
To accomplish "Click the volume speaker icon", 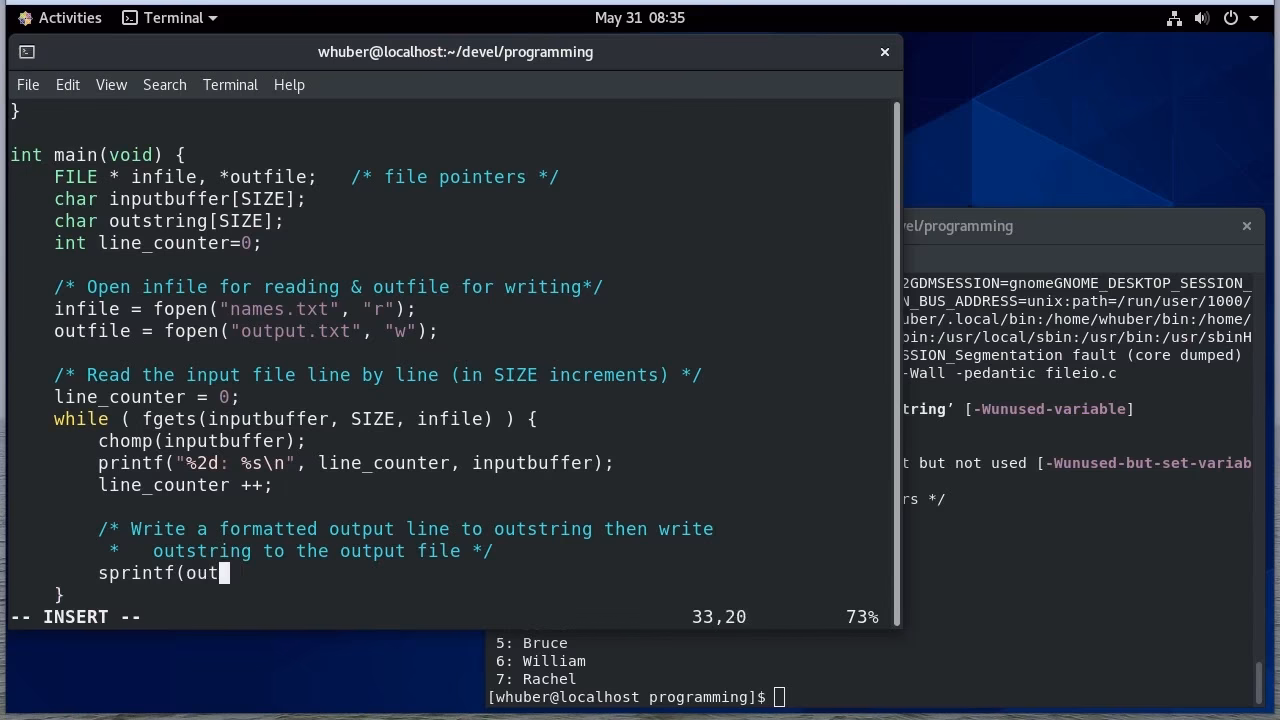I will pos(1202,18).
